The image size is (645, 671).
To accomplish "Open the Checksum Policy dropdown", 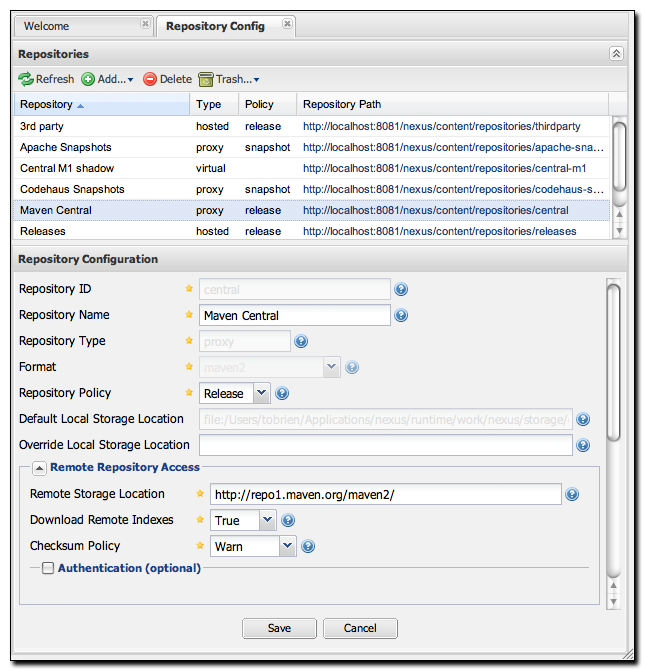I will [x=287, y=547].
